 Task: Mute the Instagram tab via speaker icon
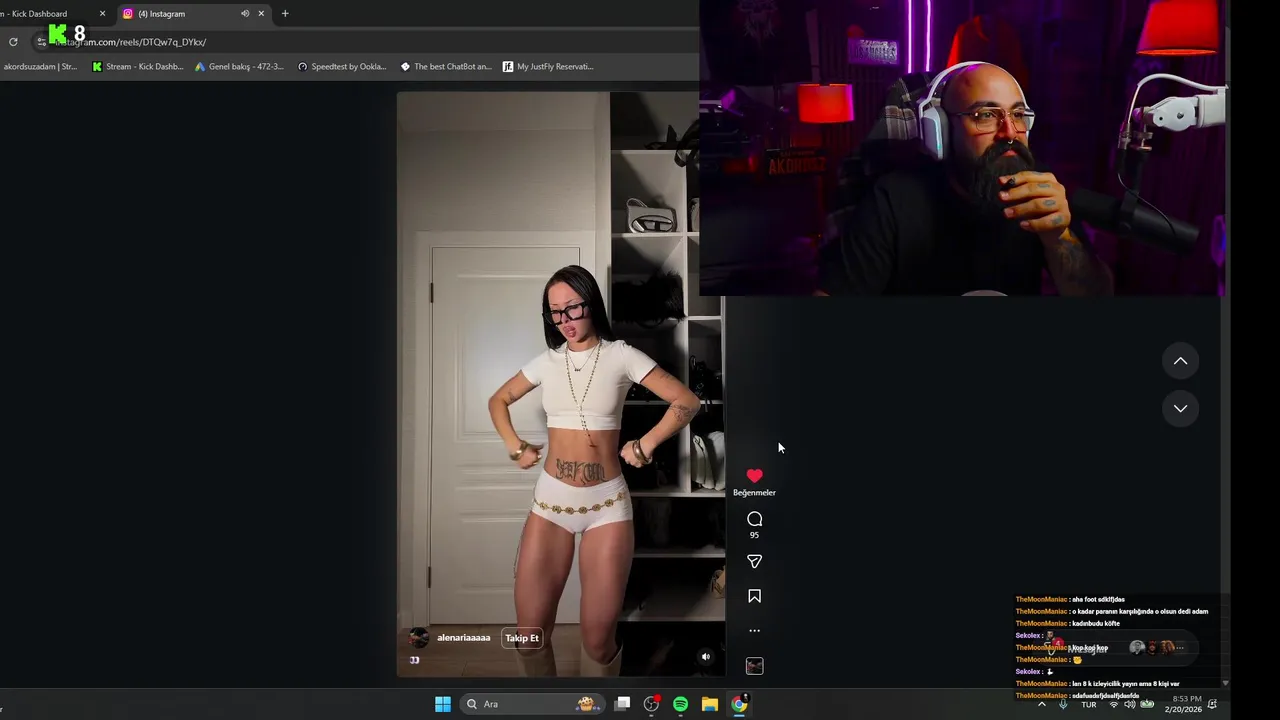click(x=245, y=14)
